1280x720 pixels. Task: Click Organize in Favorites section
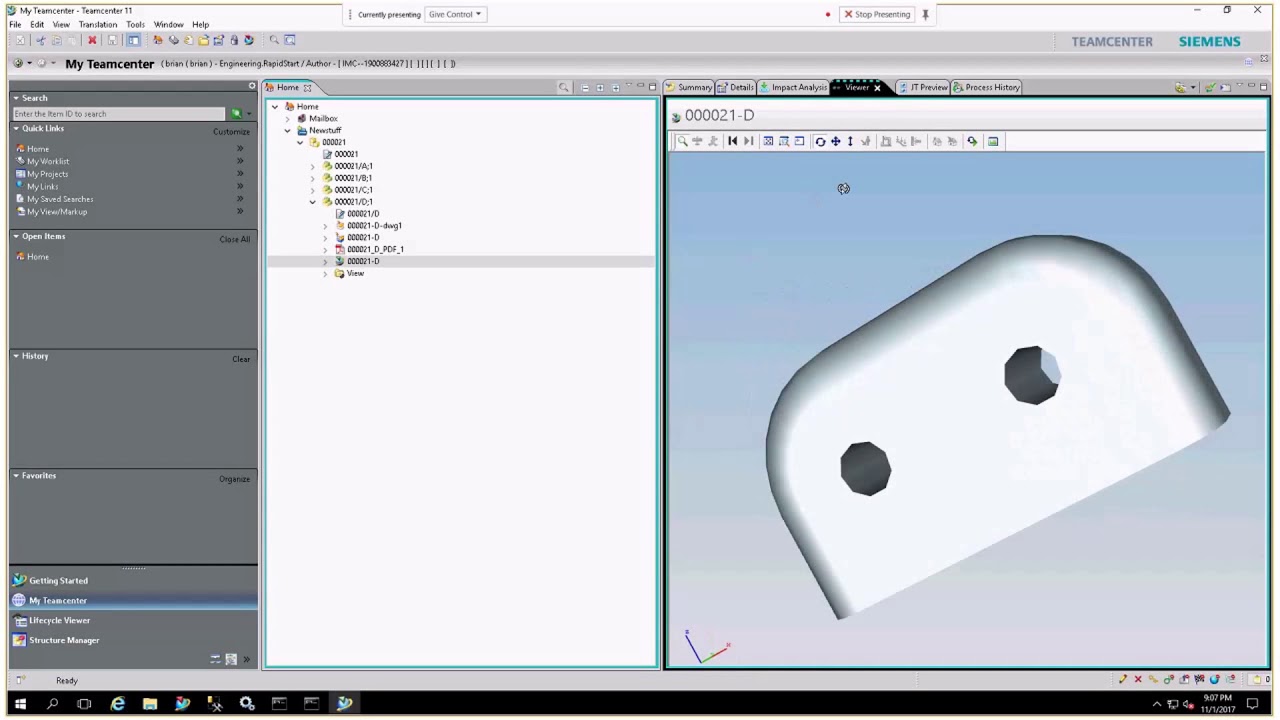tap(234, 479)
